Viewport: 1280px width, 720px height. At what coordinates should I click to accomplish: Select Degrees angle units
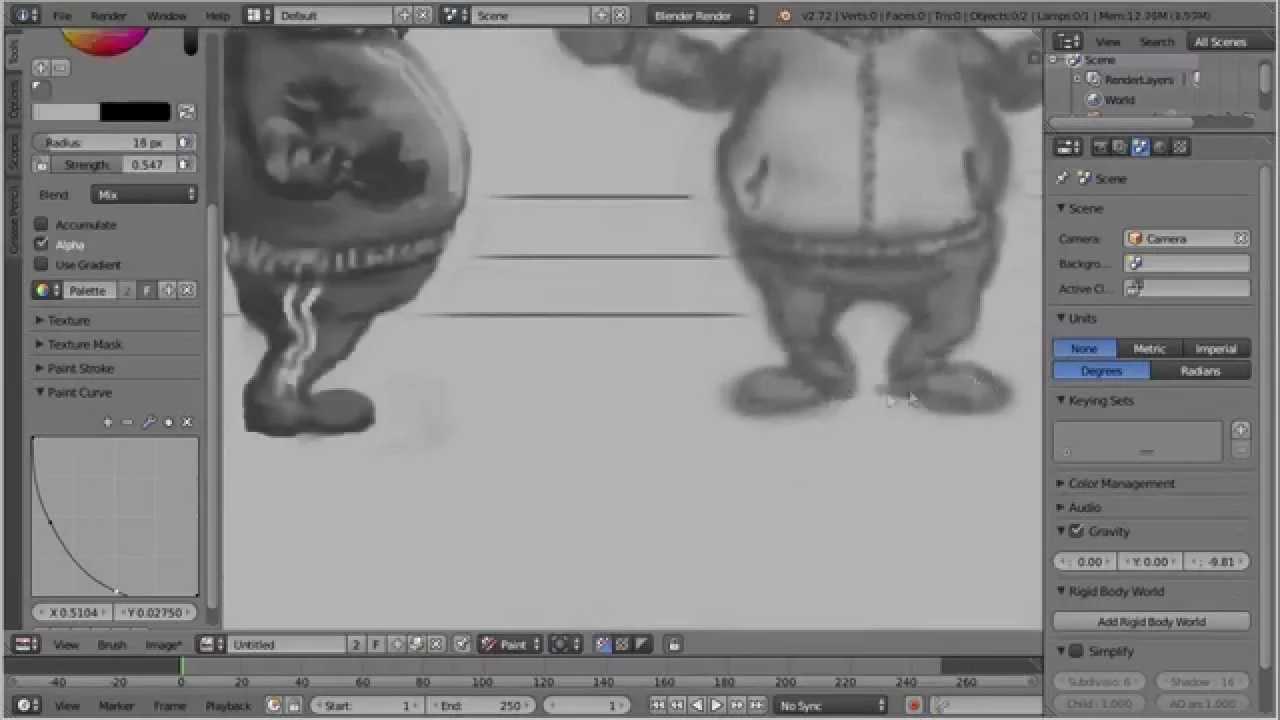click(x=1102, y=371)
